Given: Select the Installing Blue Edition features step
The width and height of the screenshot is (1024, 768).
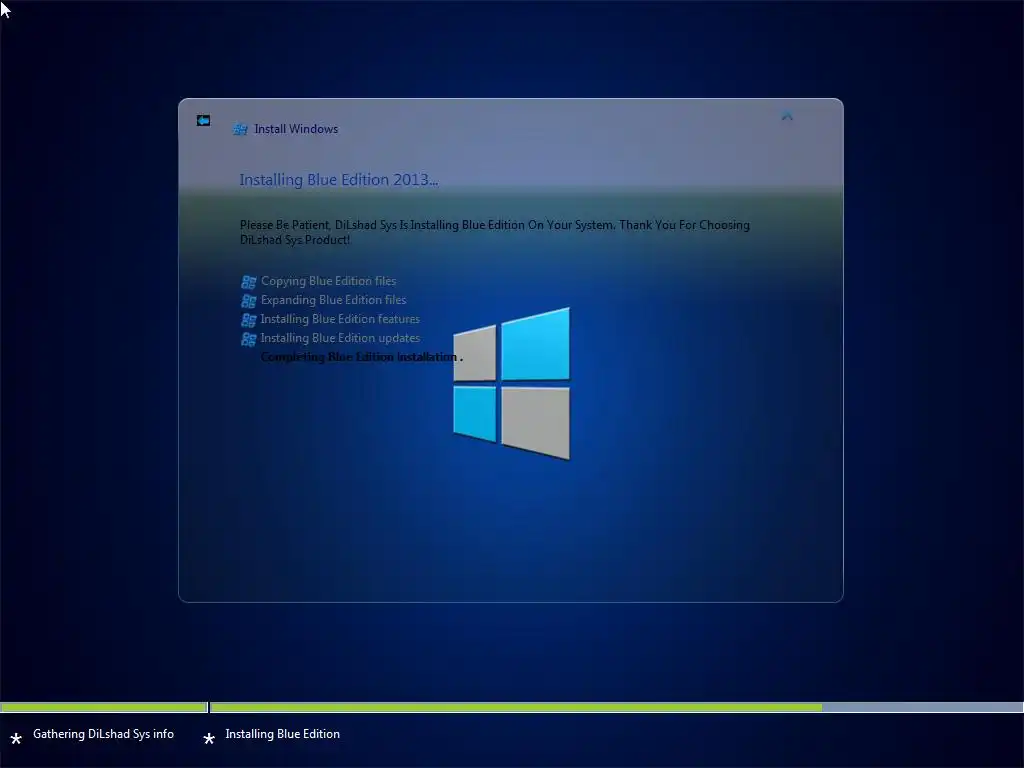Looking at the screenshot, I should 340,319.
